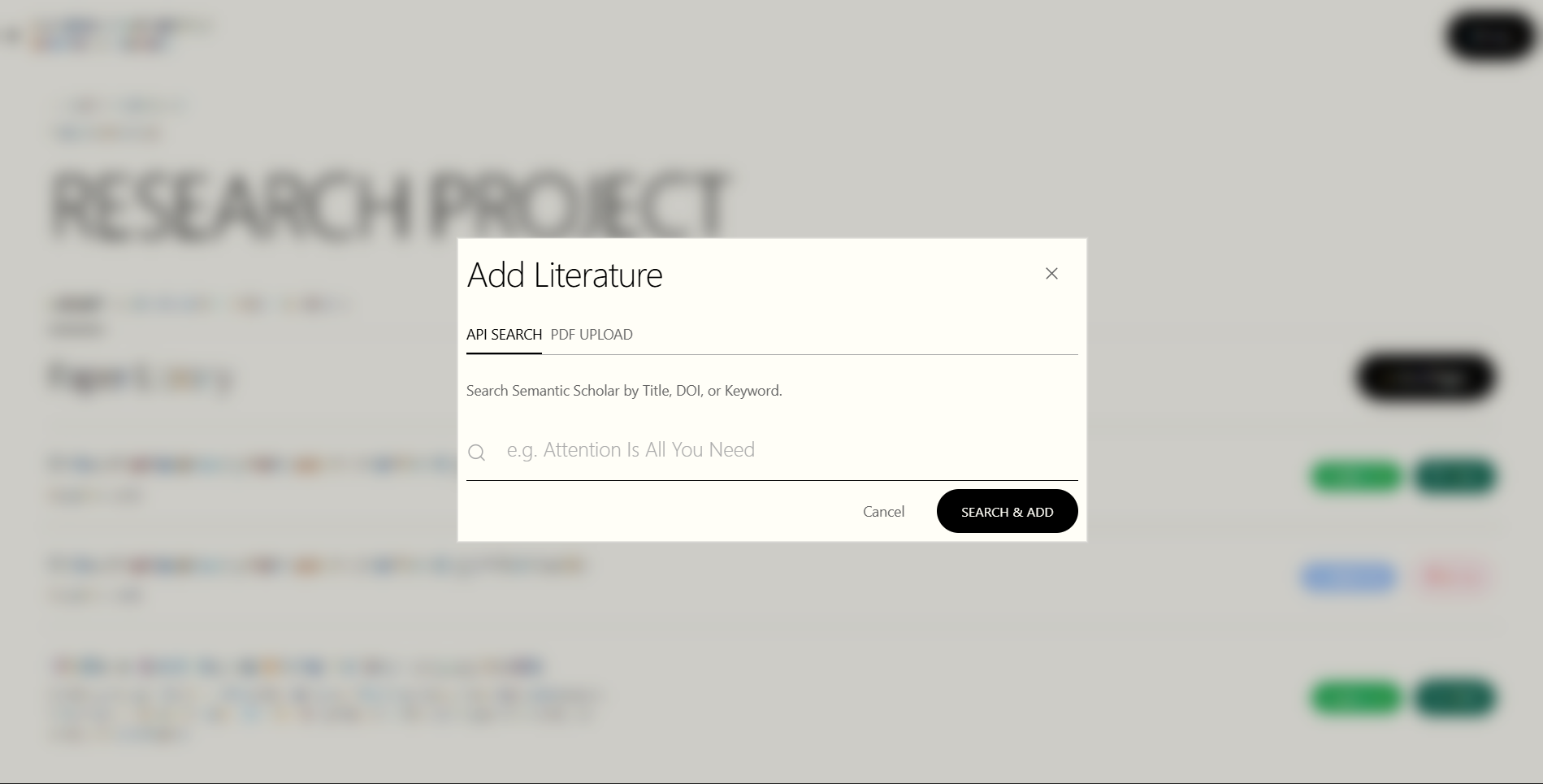
Task: Click the magnifier icon in the search field
Action: (x=477, y=453)
